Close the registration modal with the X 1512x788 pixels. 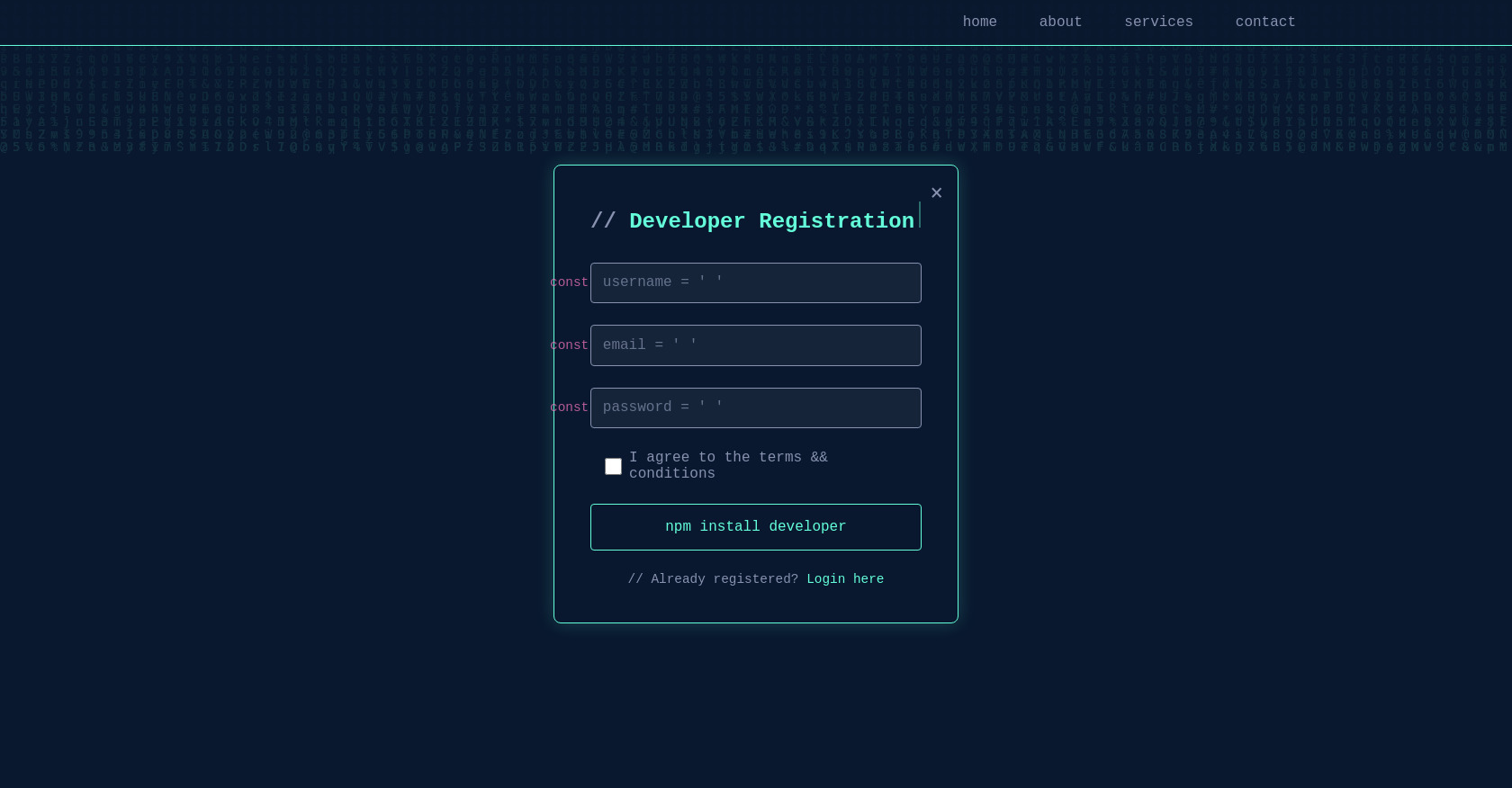[x=936, y=193]
